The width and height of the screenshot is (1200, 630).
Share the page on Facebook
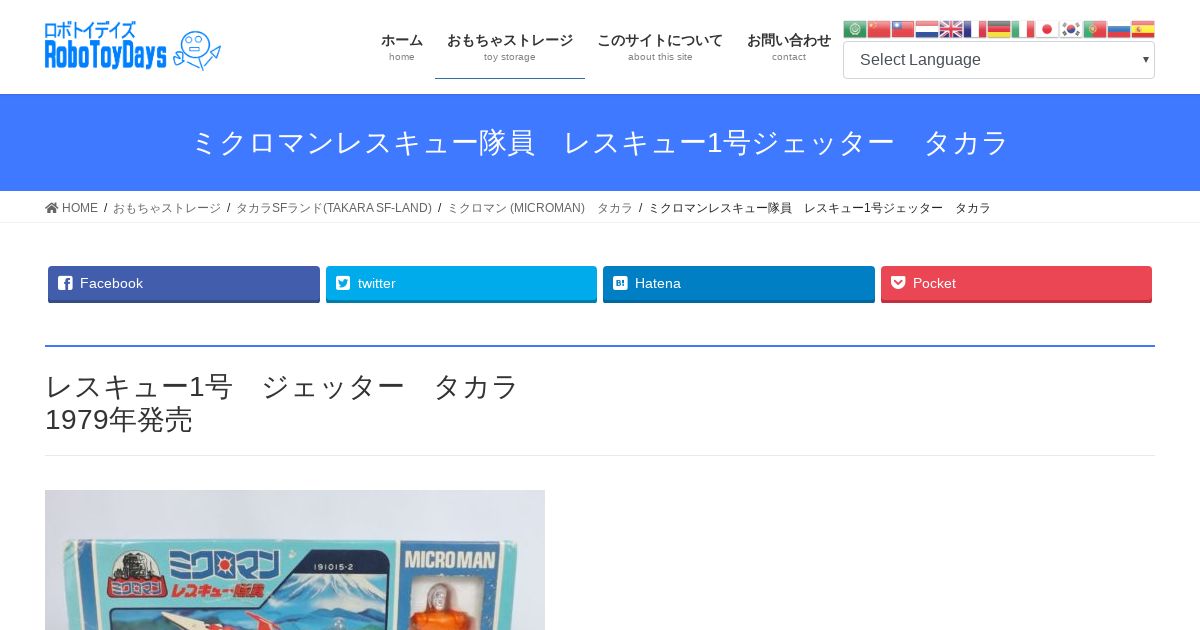(184, 284)
